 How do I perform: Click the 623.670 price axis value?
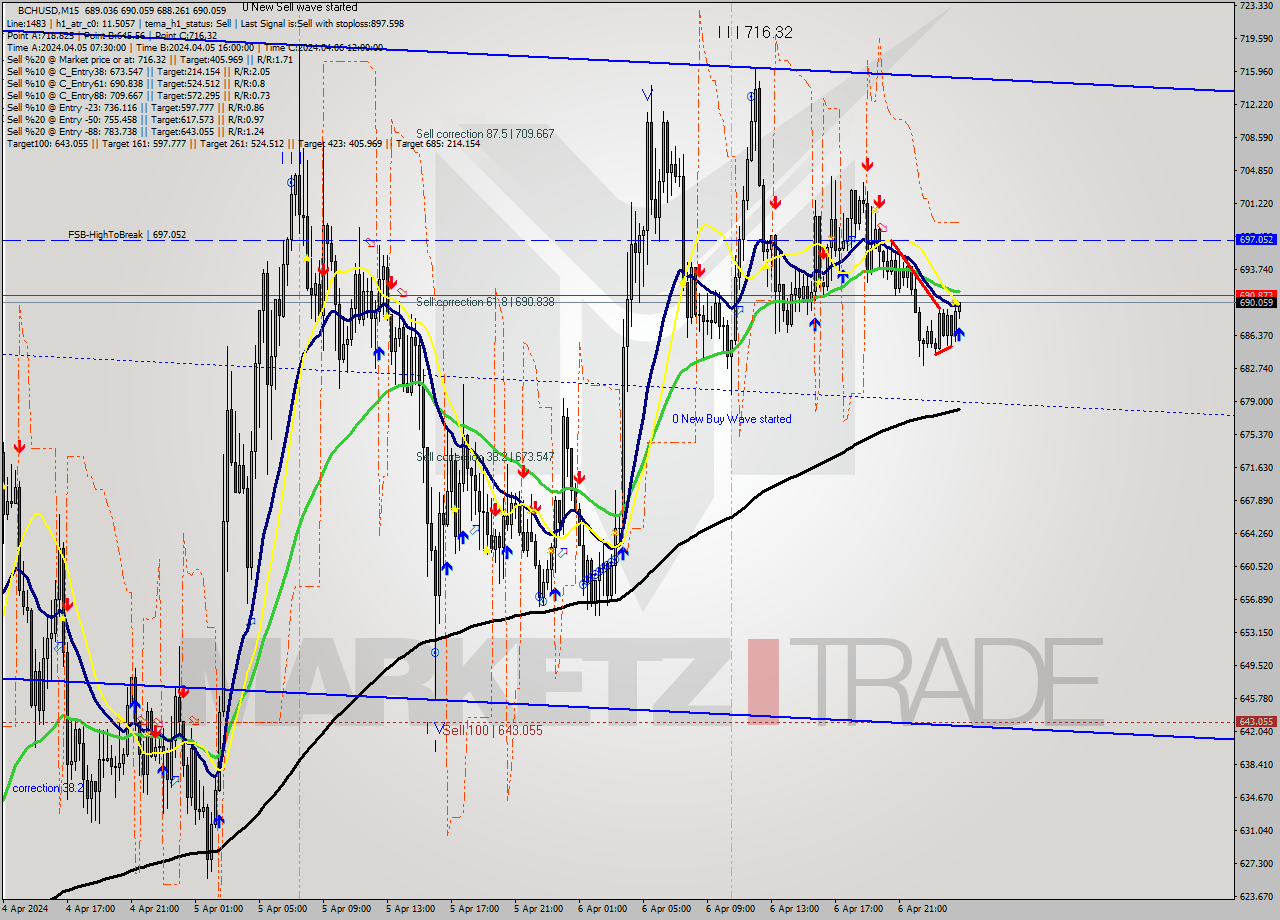pyautogui.click(x=1255, y=896)
